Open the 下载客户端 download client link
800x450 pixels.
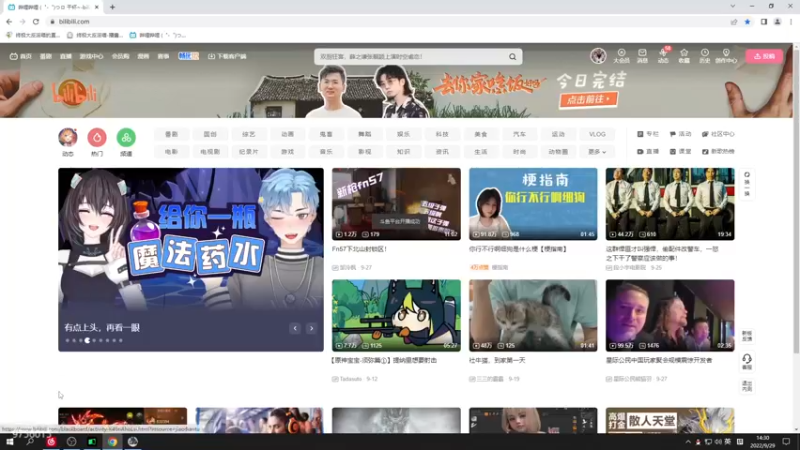coord(227,56)
